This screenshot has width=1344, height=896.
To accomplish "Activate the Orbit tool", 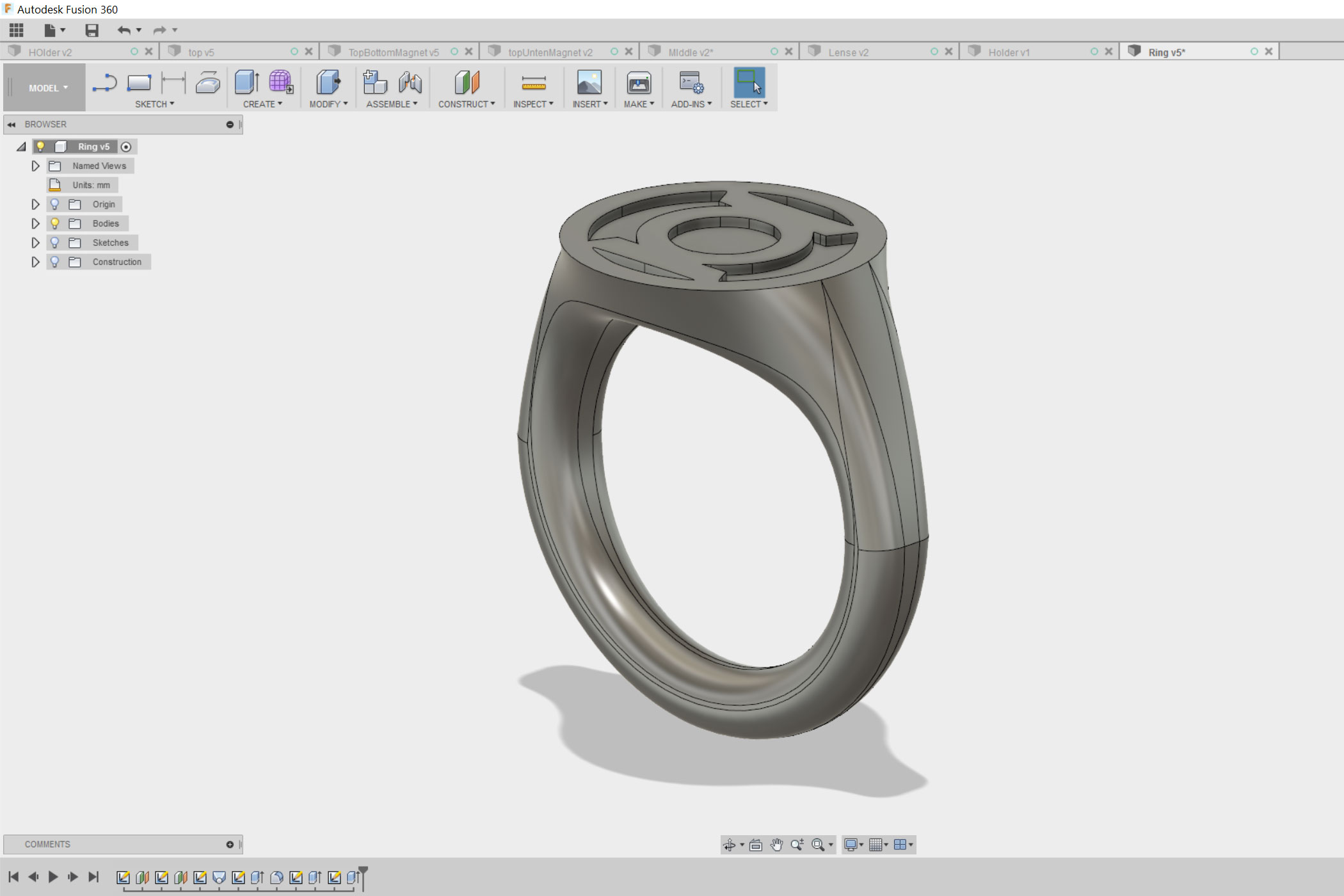I will click(730, 844).
